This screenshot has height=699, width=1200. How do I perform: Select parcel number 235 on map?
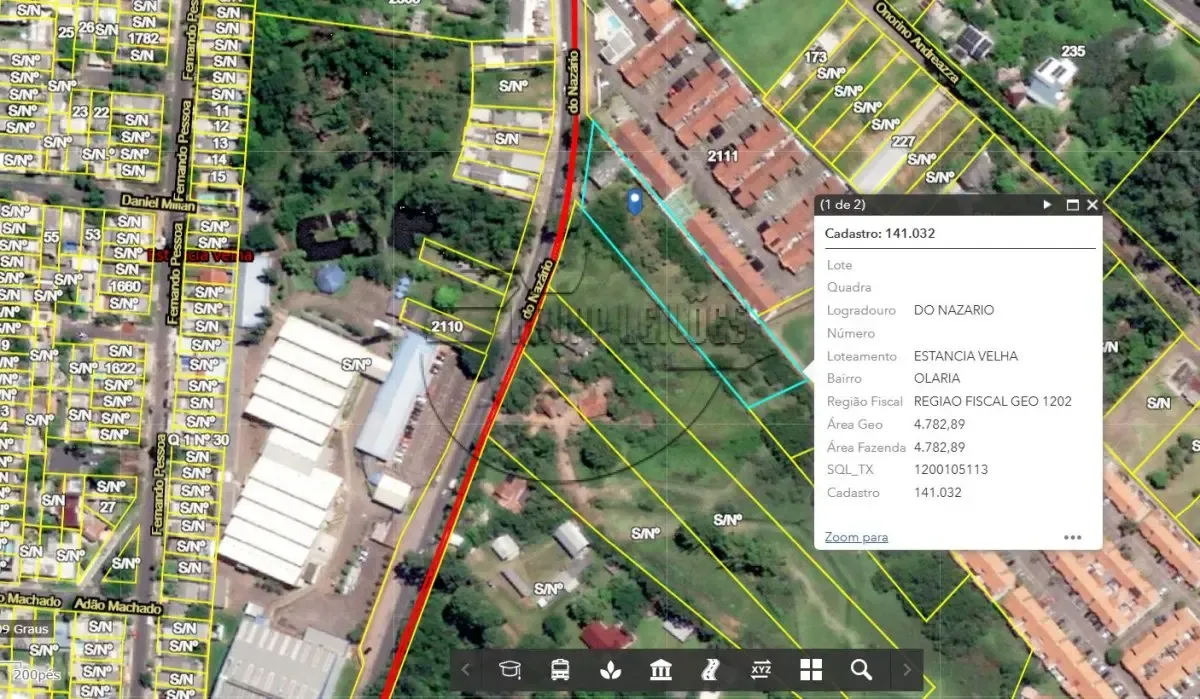[x=1073, y=51]
